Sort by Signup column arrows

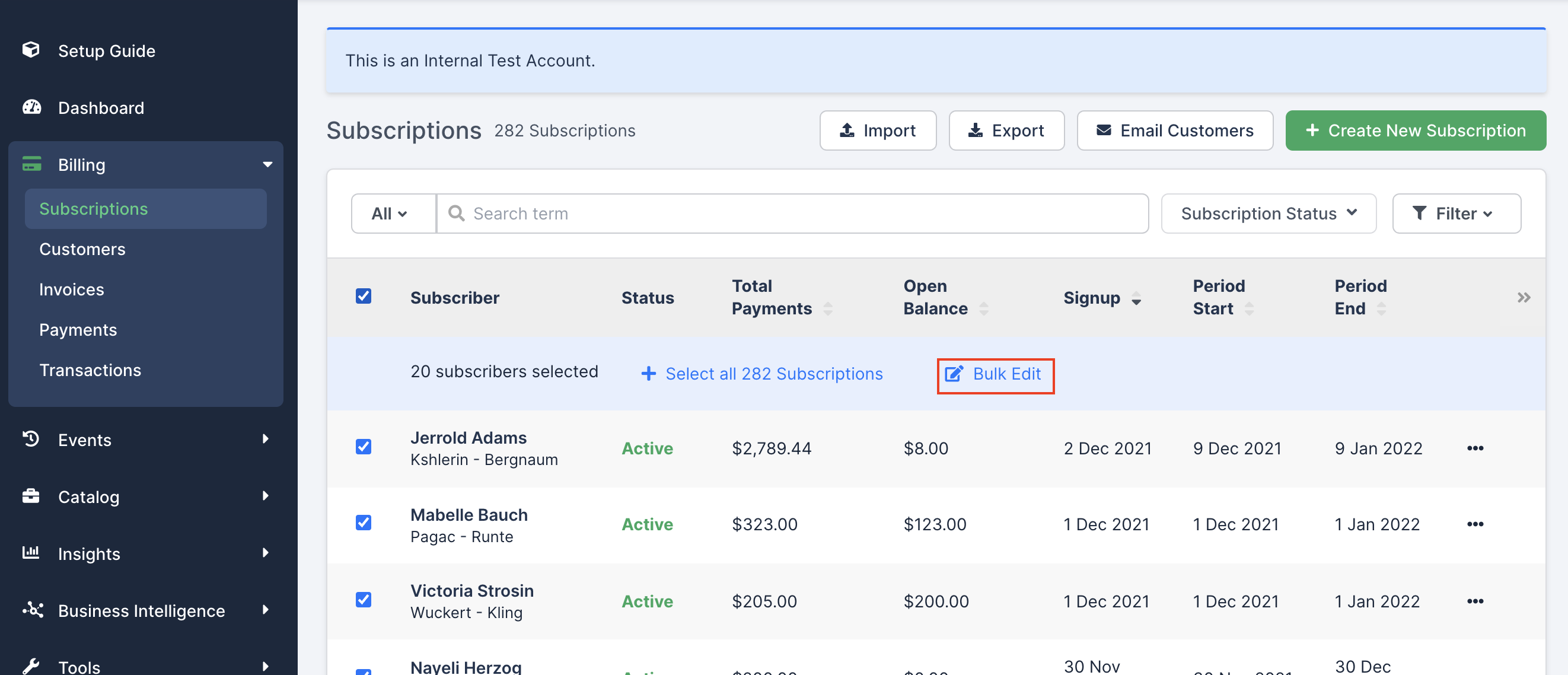pyautogui.click(x=1136, y=299)
